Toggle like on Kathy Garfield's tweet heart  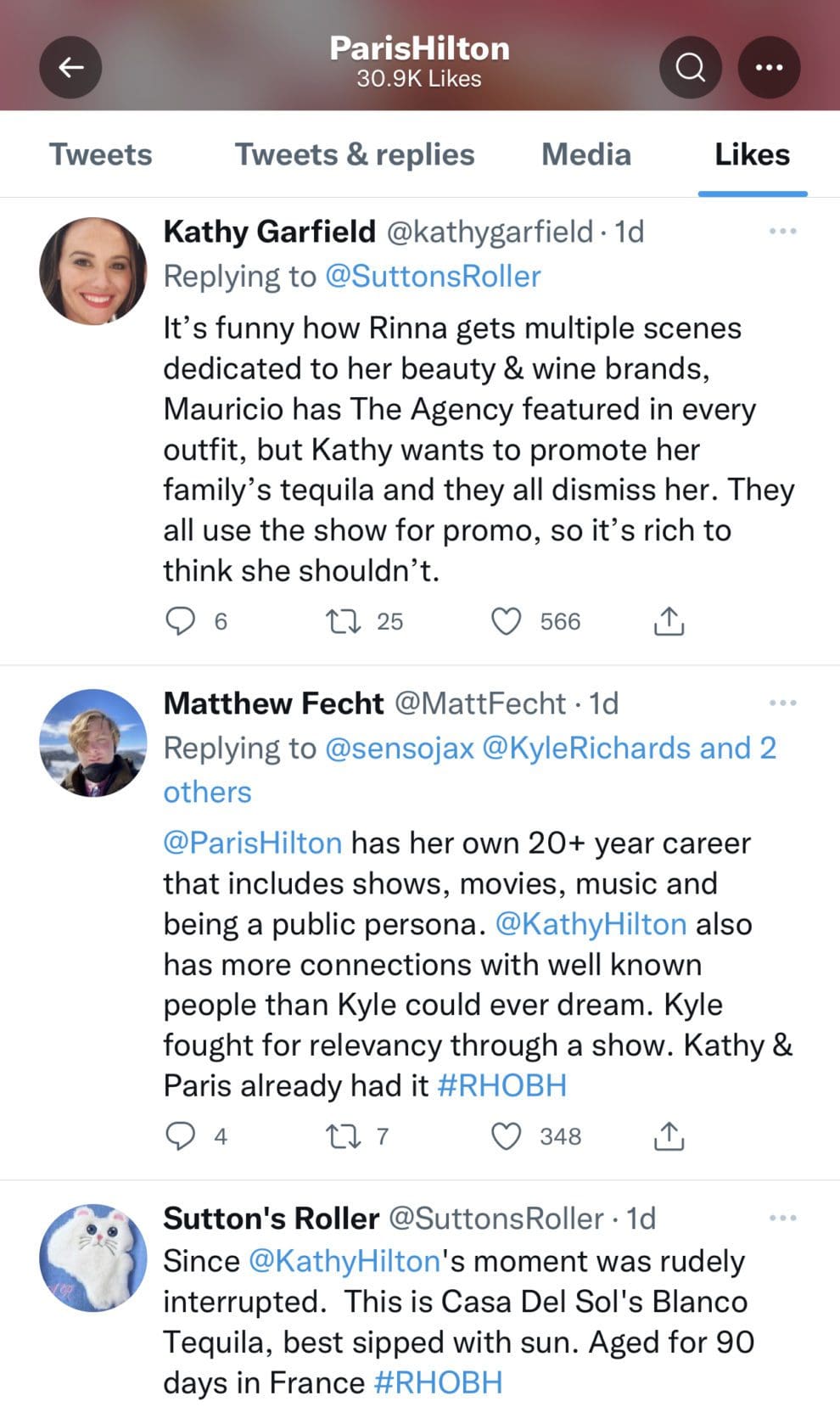click(507, 621)
